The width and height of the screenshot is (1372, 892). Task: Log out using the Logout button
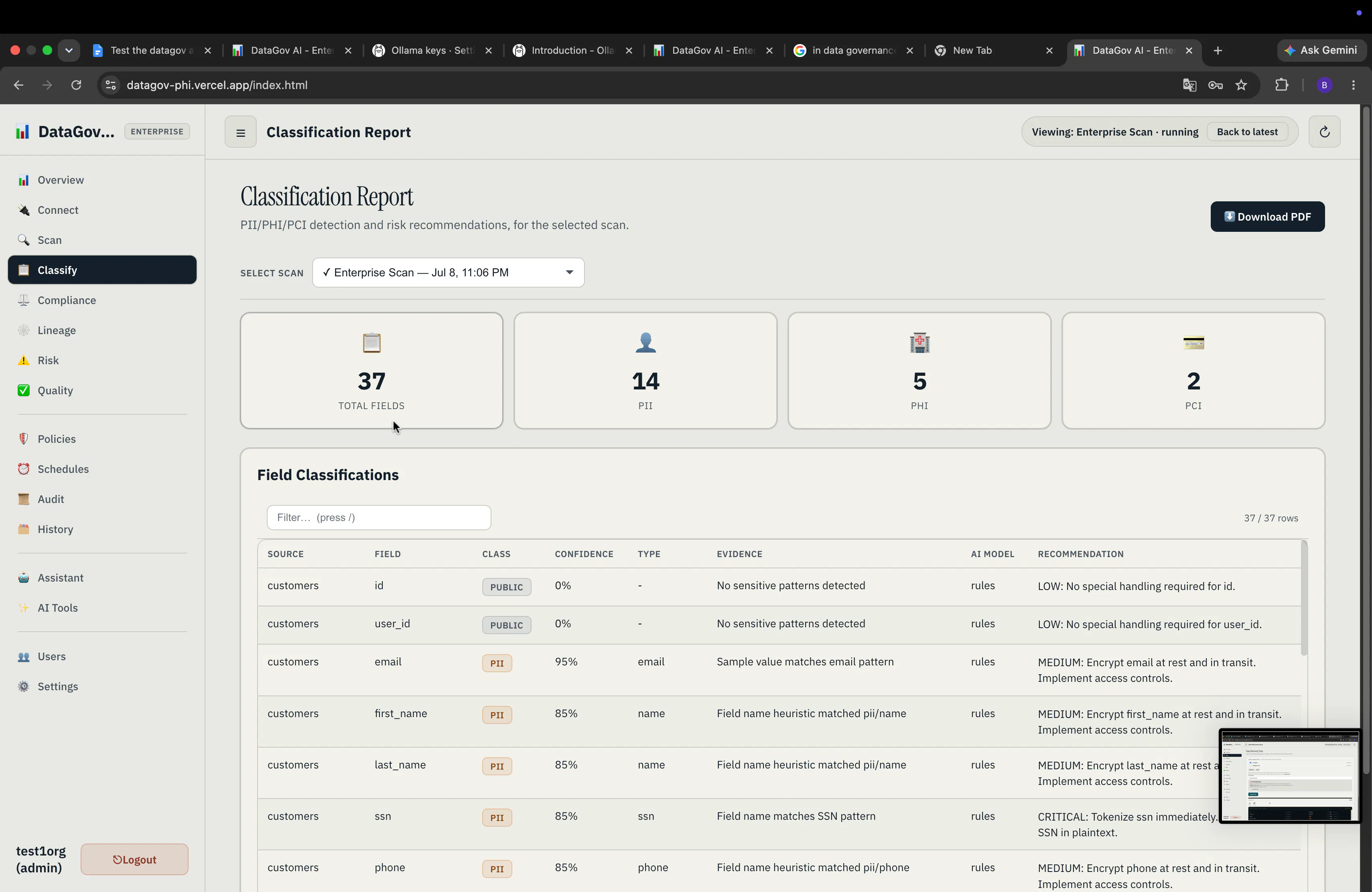coord(134,859)
